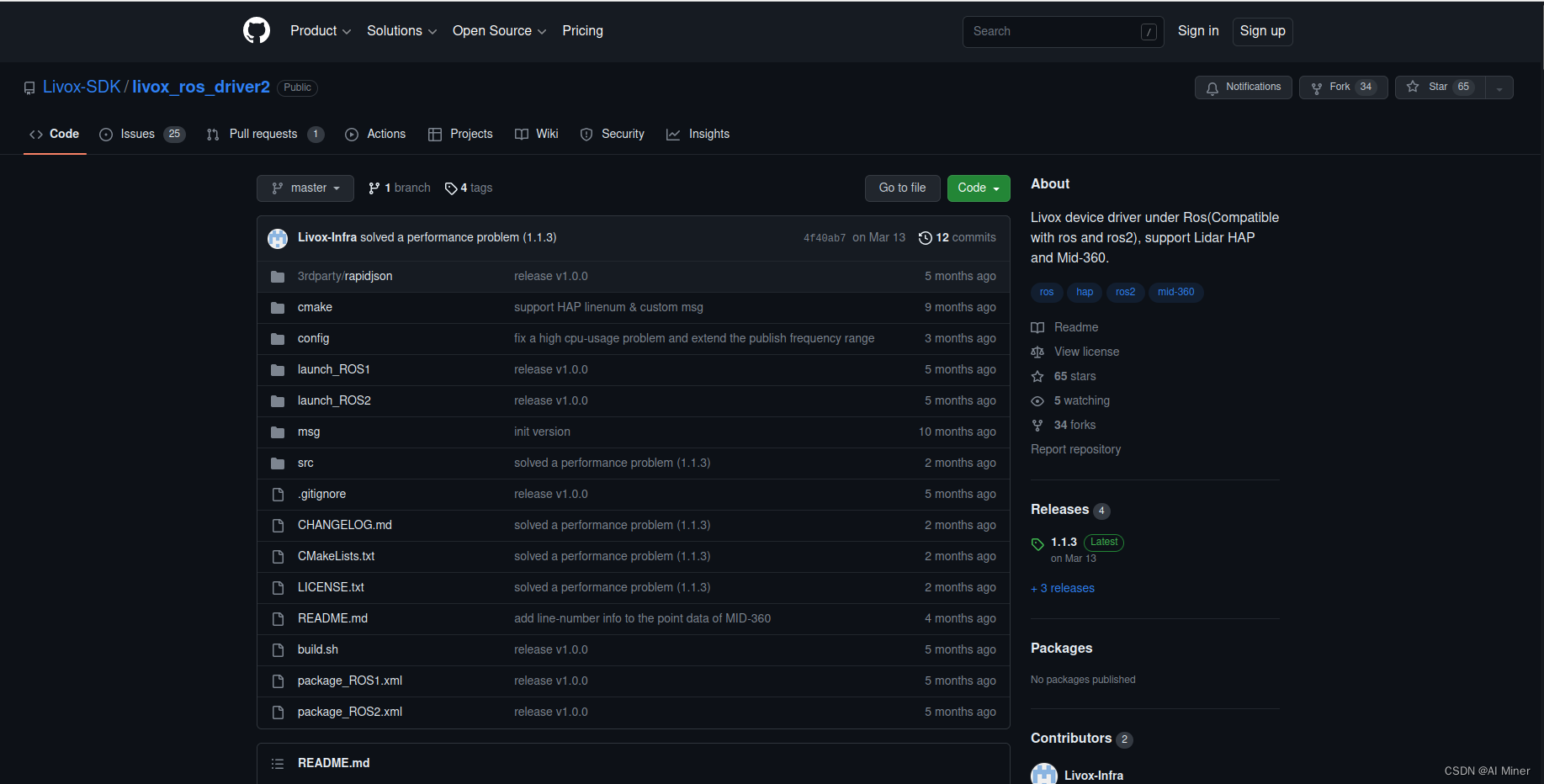This screenshot has width=1544, height=784.
Task: Open the Insights tab
Action: coord(698,135)
